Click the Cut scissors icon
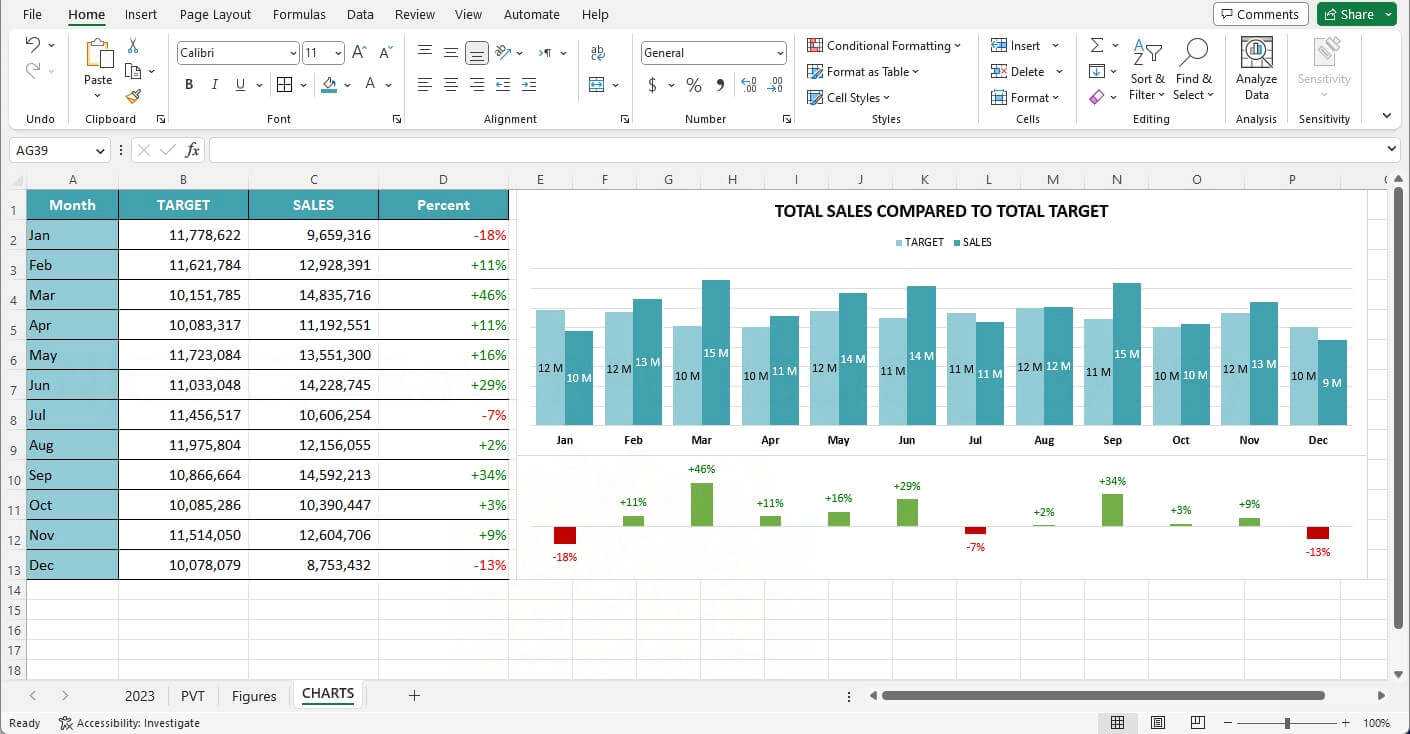1410x734 pixels. pyautogui.click(x=133, y=46)
